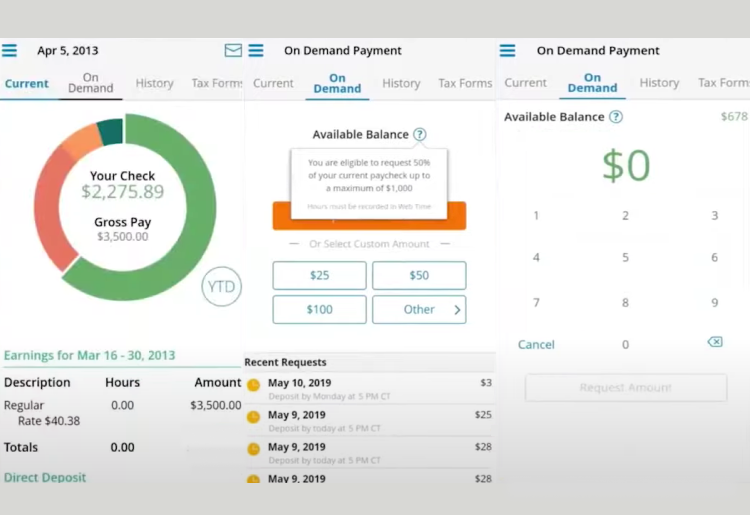Viewport: 750px width, 515px height.
Task: Choose the $50 custom amount
Action: (419, 276)
